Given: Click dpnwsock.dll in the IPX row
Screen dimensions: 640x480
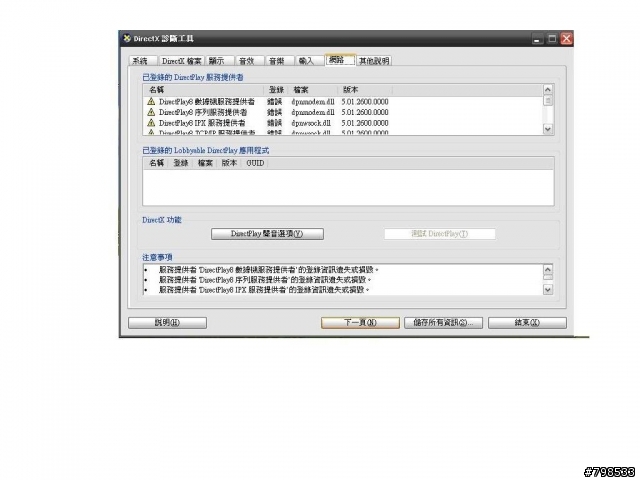Looking at the screenshot, I should 311,123.
